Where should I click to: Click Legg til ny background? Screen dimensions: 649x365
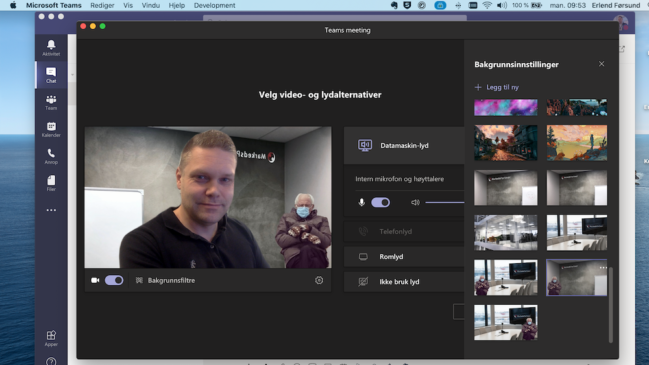tap(497, 87)
